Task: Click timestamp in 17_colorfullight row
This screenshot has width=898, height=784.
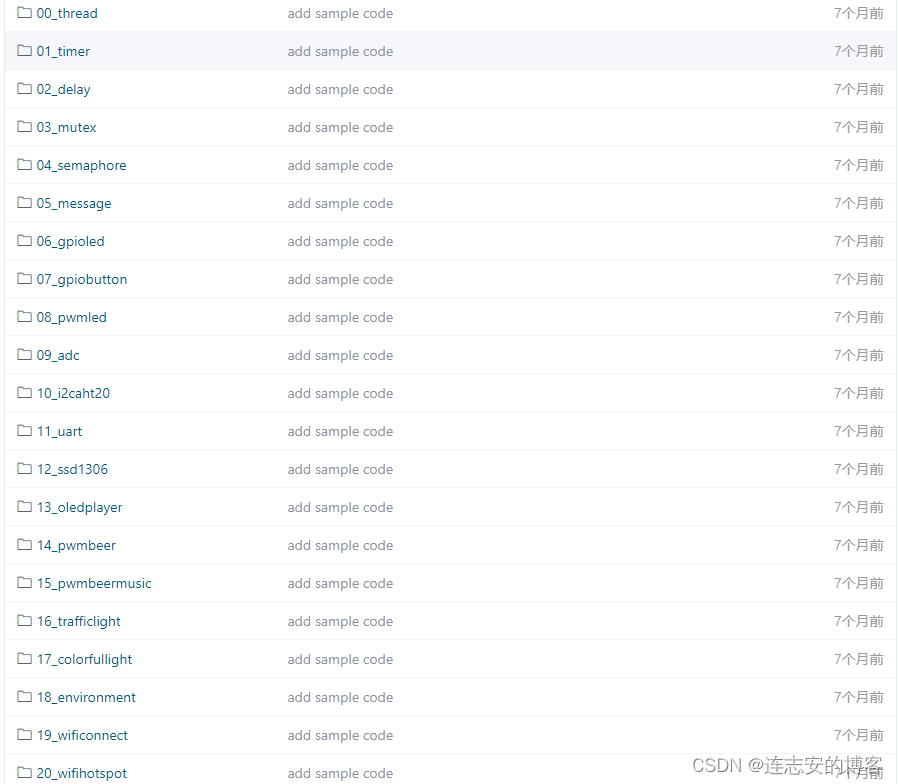Action: tap(858, 659)
